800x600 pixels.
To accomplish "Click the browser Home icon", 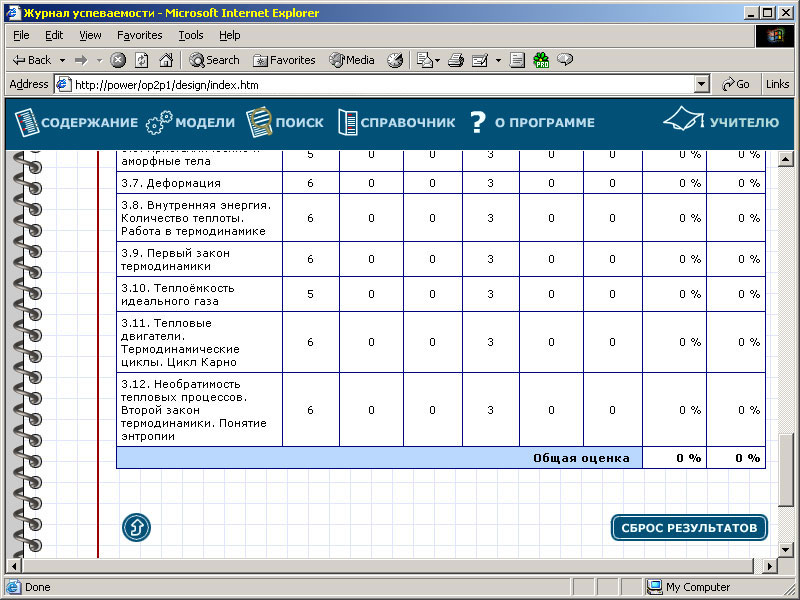I will [166, 60].
